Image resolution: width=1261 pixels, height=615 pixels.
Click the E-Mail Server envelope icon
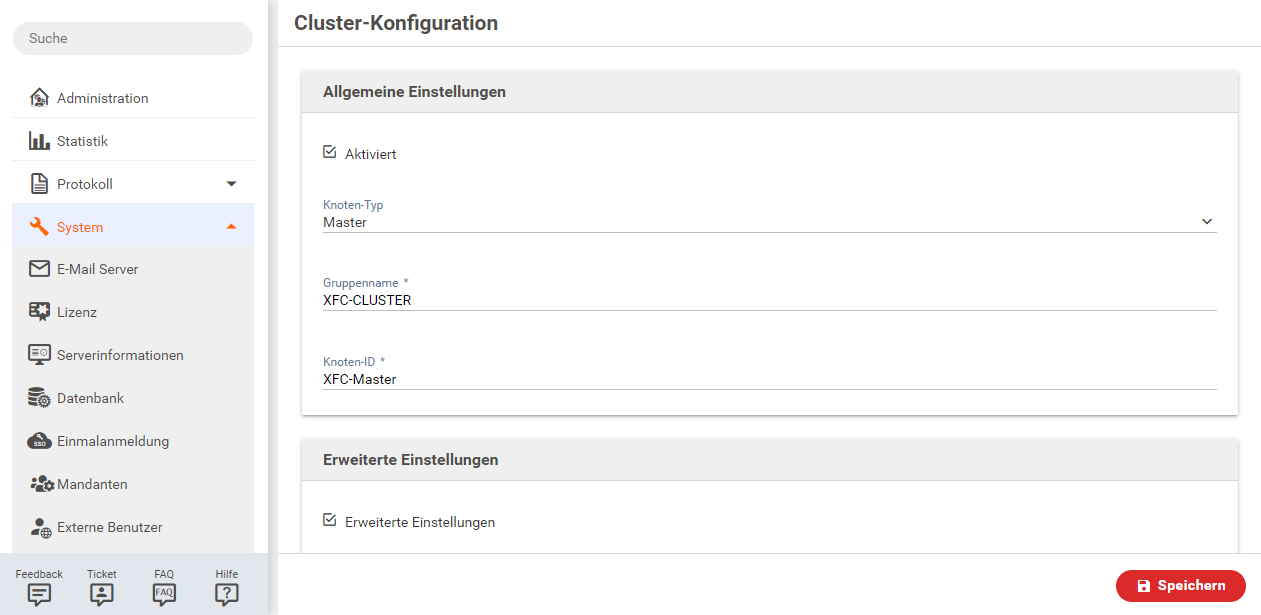(40, 269)
